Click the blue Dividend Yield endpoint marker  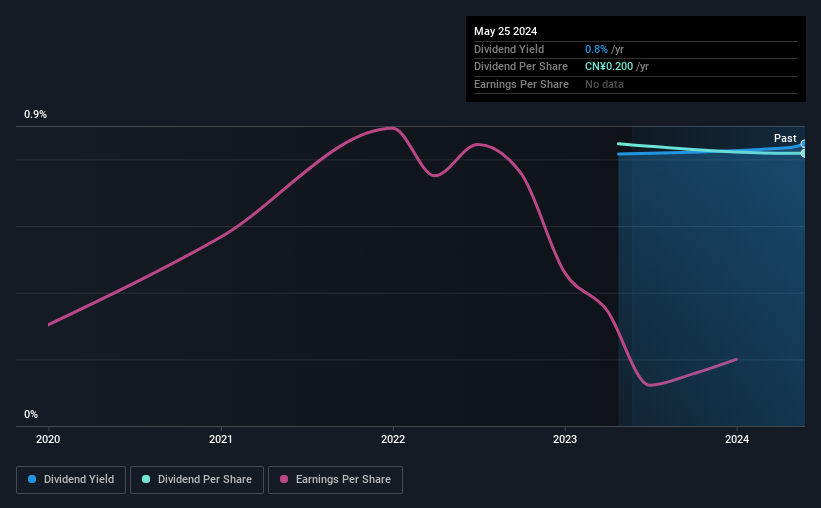tap(803, 145)
